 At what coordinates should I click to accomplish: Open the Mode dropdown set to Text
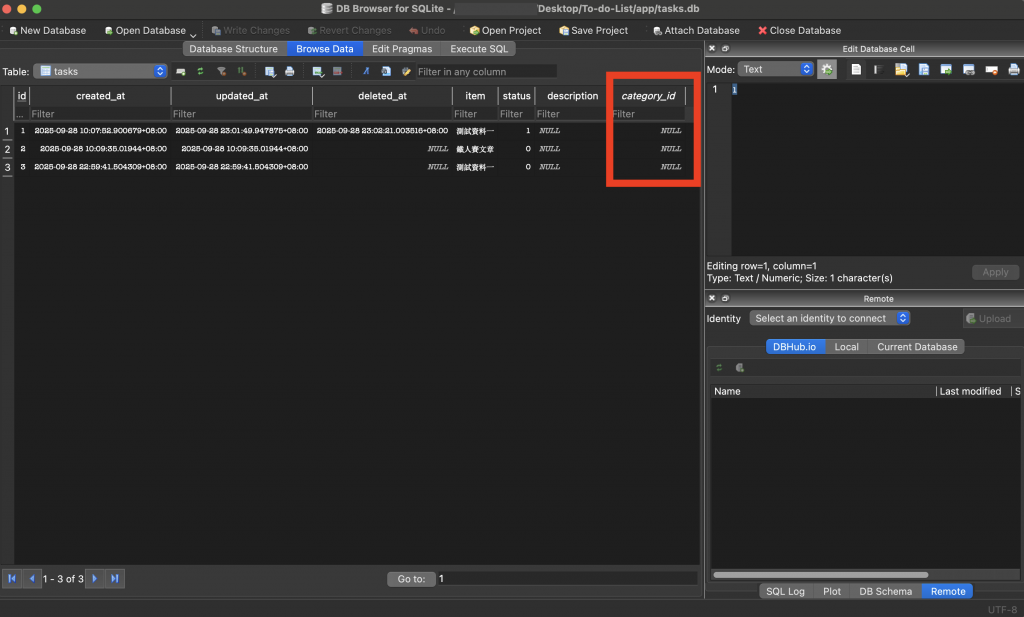coord(776,69)
